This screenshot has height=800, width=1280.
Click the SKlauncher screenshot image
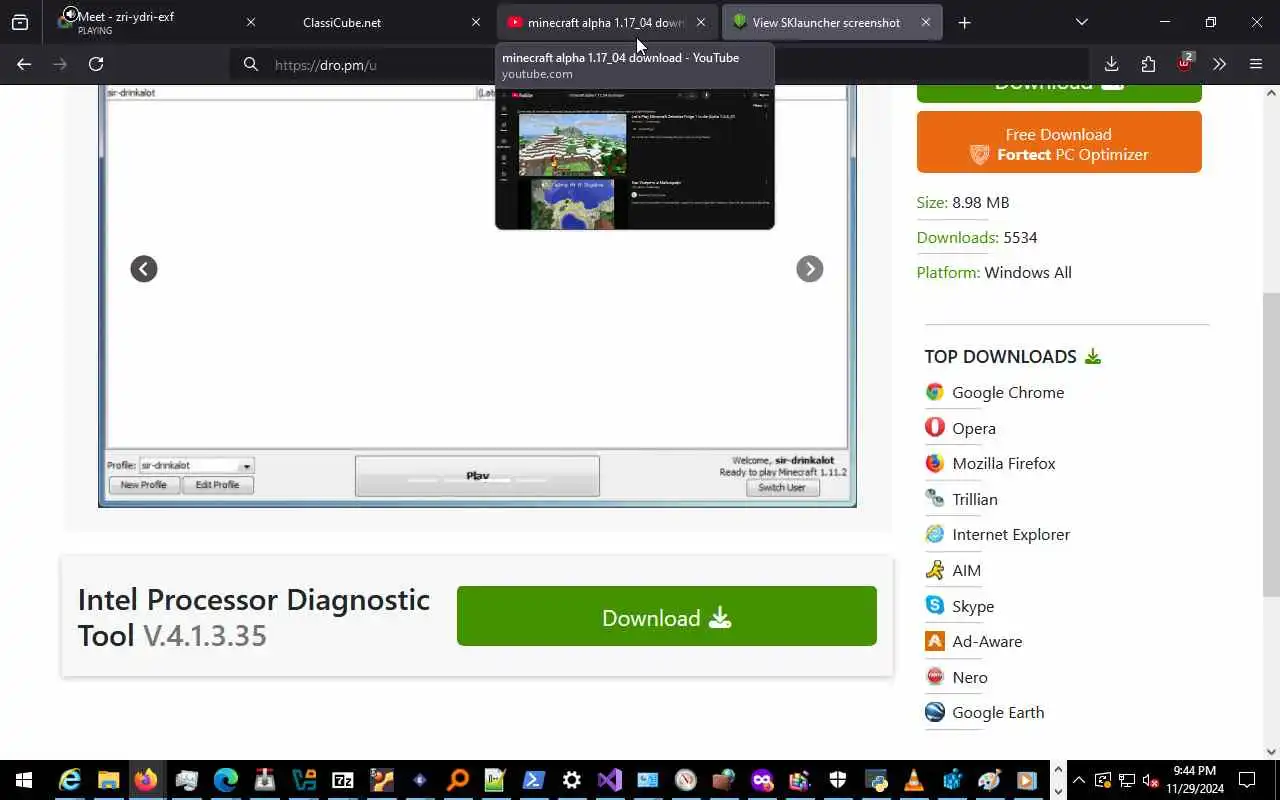coord(477,296)
